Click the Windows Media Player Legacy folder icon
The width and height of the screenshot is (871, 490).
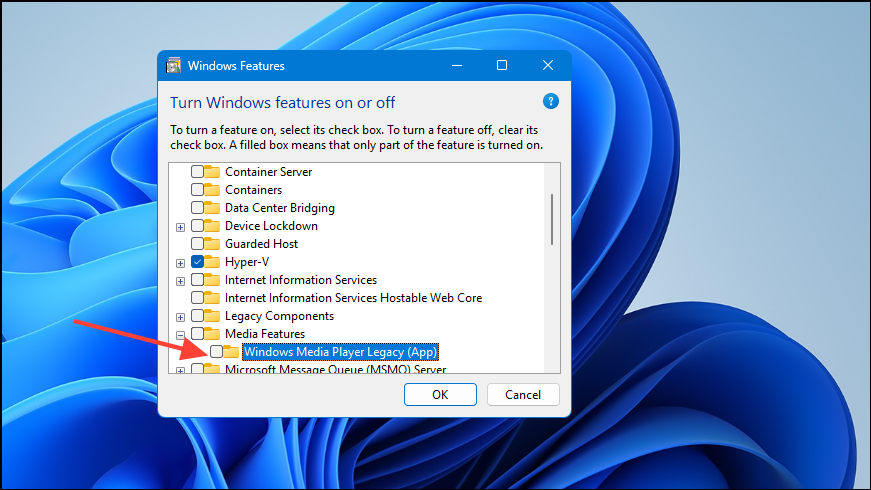[231, 352]
